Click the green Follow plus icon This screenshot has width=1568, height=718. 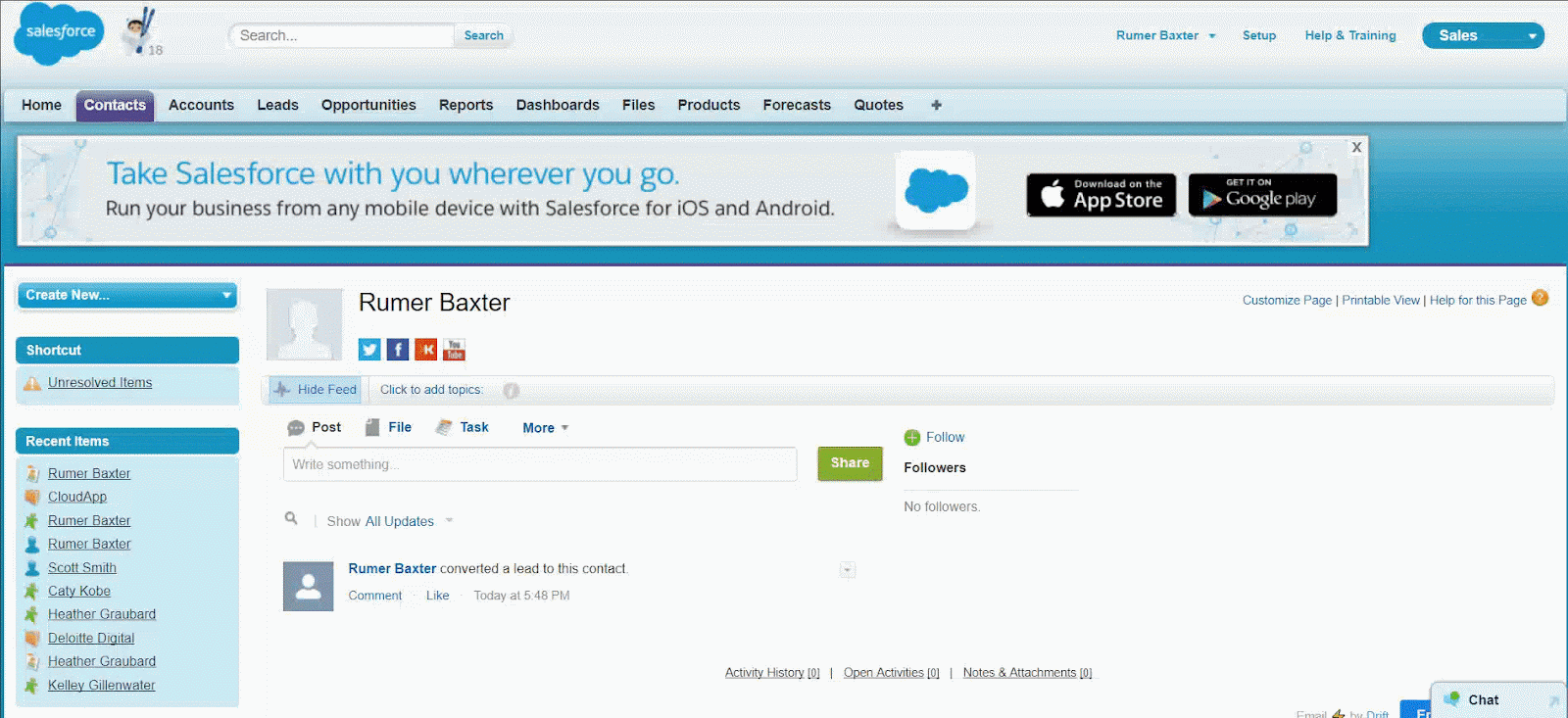(912, 438)
